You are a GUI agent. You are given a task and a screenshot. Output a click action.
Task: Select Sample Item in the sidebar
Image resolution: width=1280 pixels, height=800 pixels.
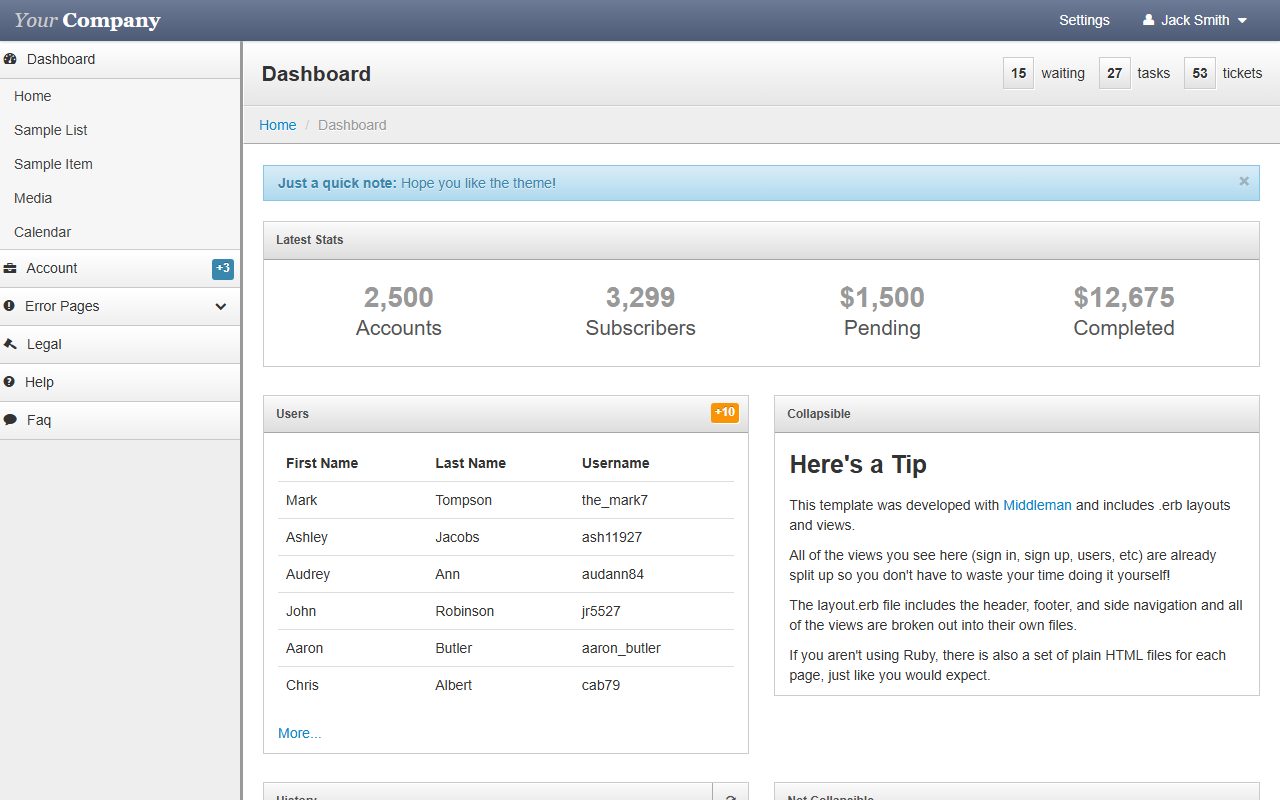click(53, 164)
